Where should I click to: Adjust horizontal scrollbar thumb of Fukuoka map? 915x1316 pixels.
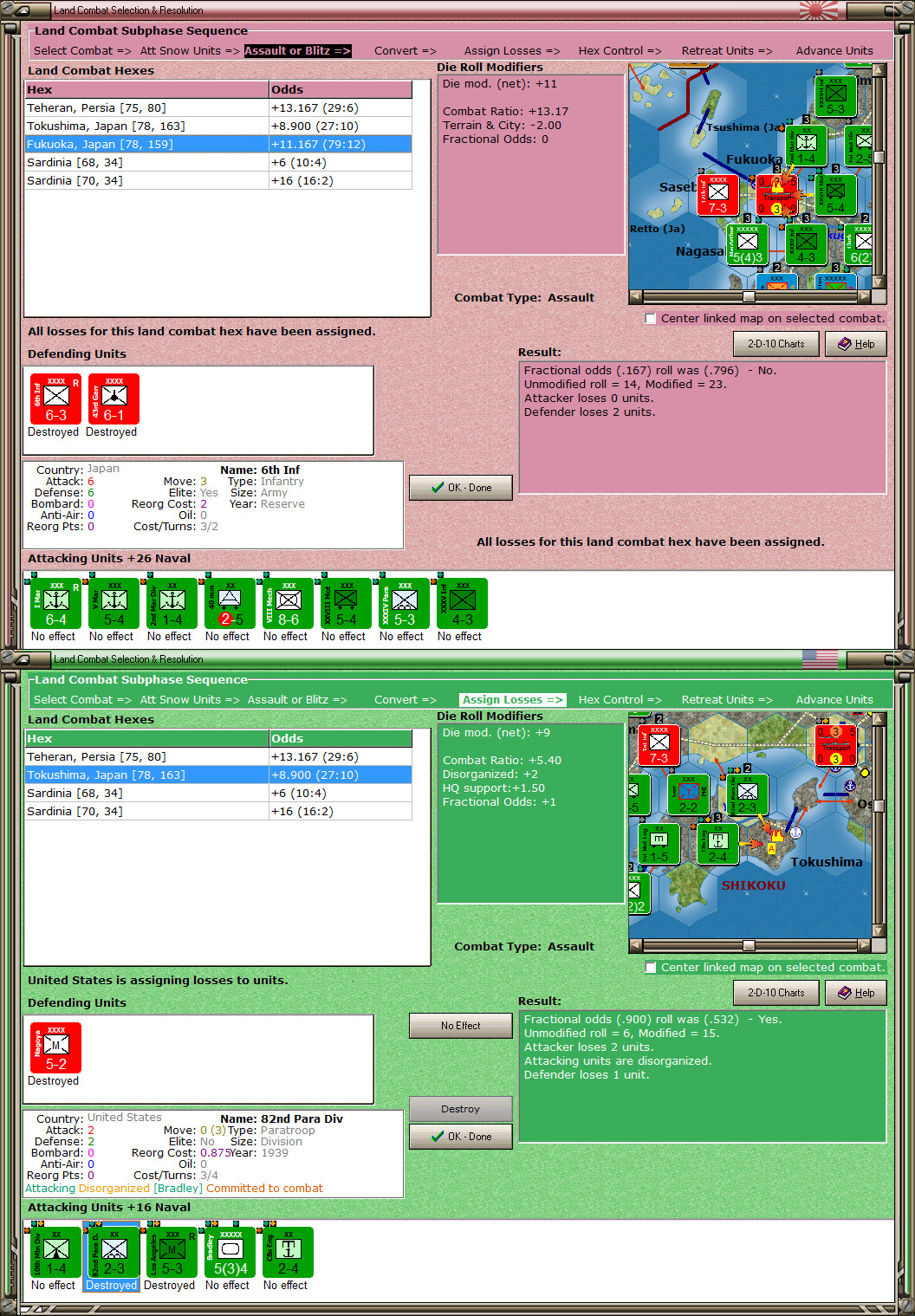[749, 296]
